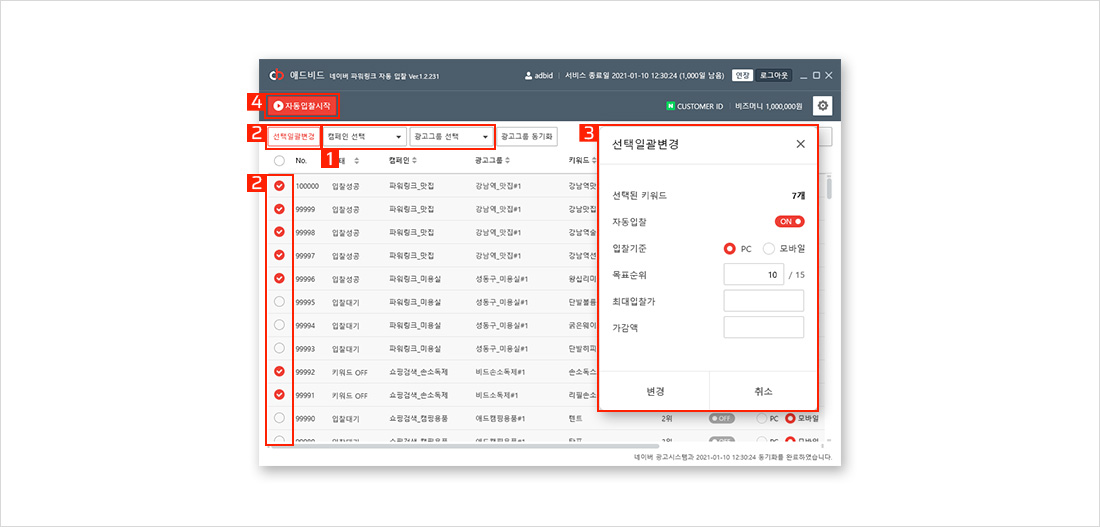Uncheck the row 99992 checkbox
1100x527 pixels.
tap(279, 371)
